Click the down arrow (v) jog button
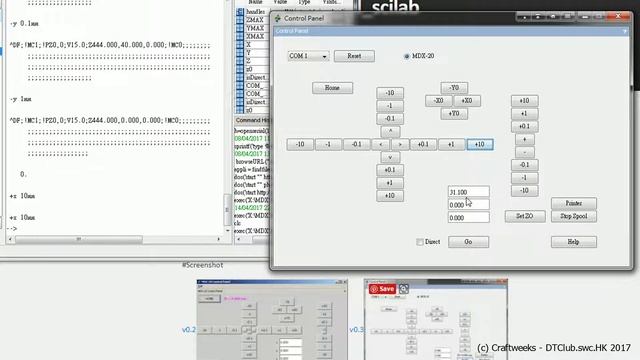 (390, 157)
